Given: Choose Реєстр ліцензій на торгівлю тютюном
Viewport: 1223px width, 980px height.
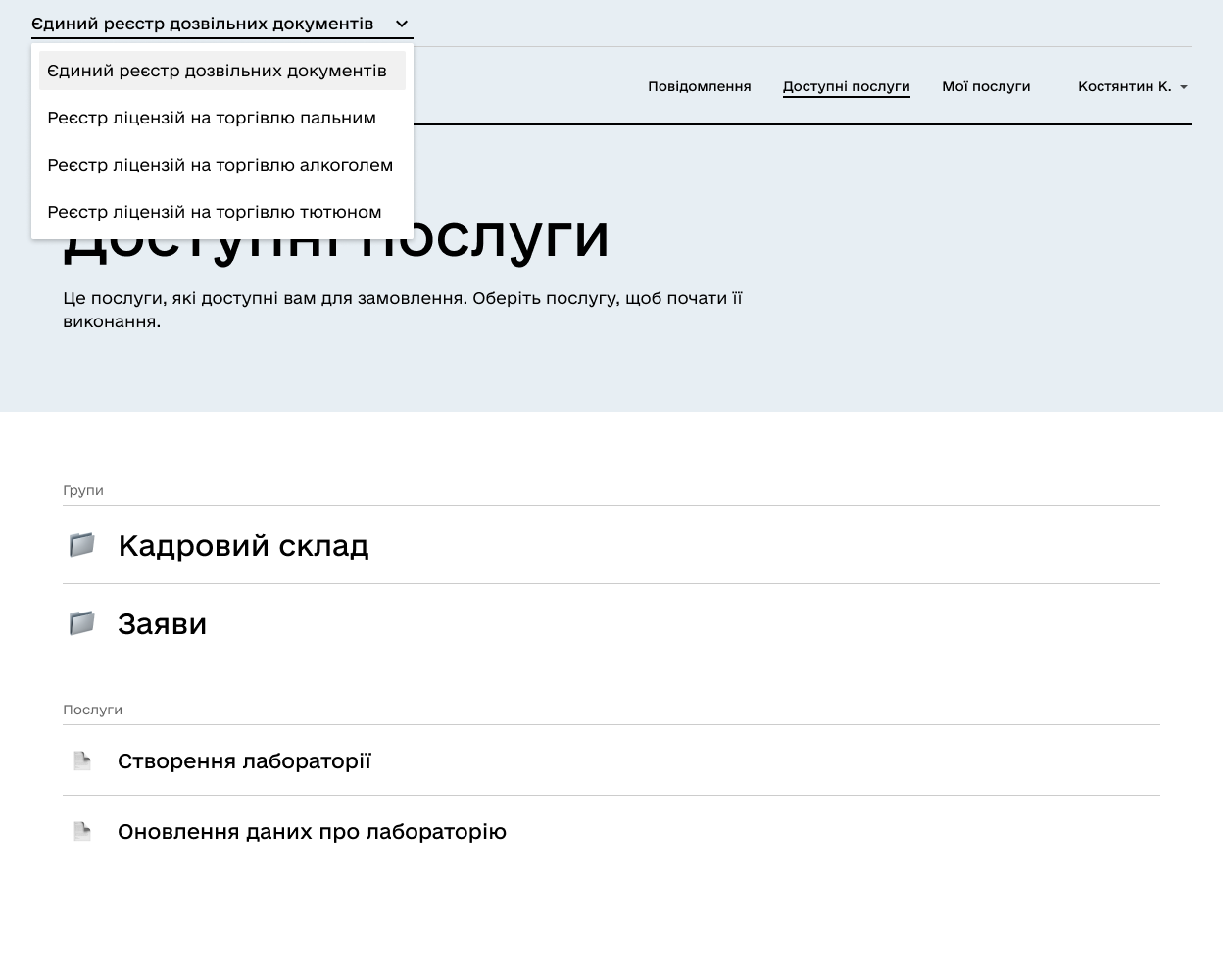Looking at the screenshot, I should click(x=222, y=212).
